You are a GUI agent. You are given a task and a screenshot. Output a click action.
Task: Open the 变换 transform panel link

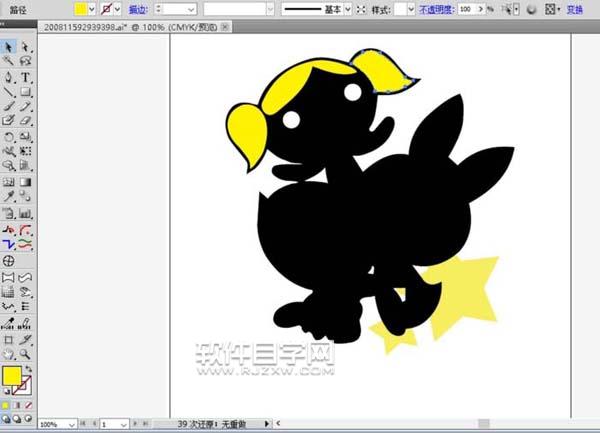[574, 10]
